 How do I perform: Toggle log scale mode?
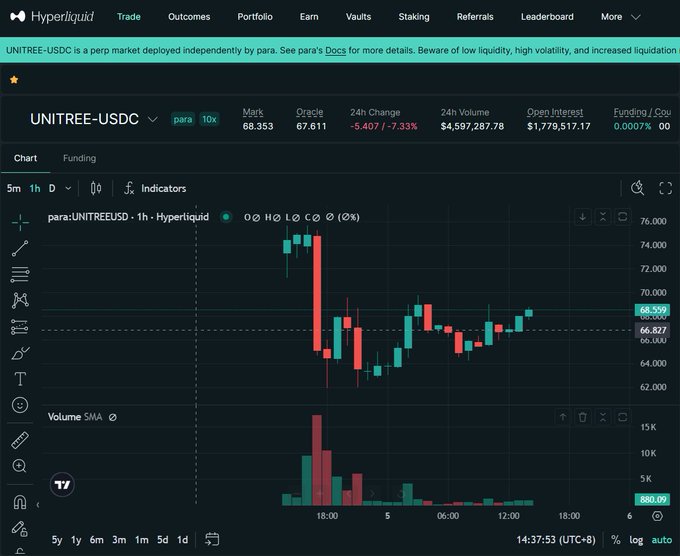(636, 540)
